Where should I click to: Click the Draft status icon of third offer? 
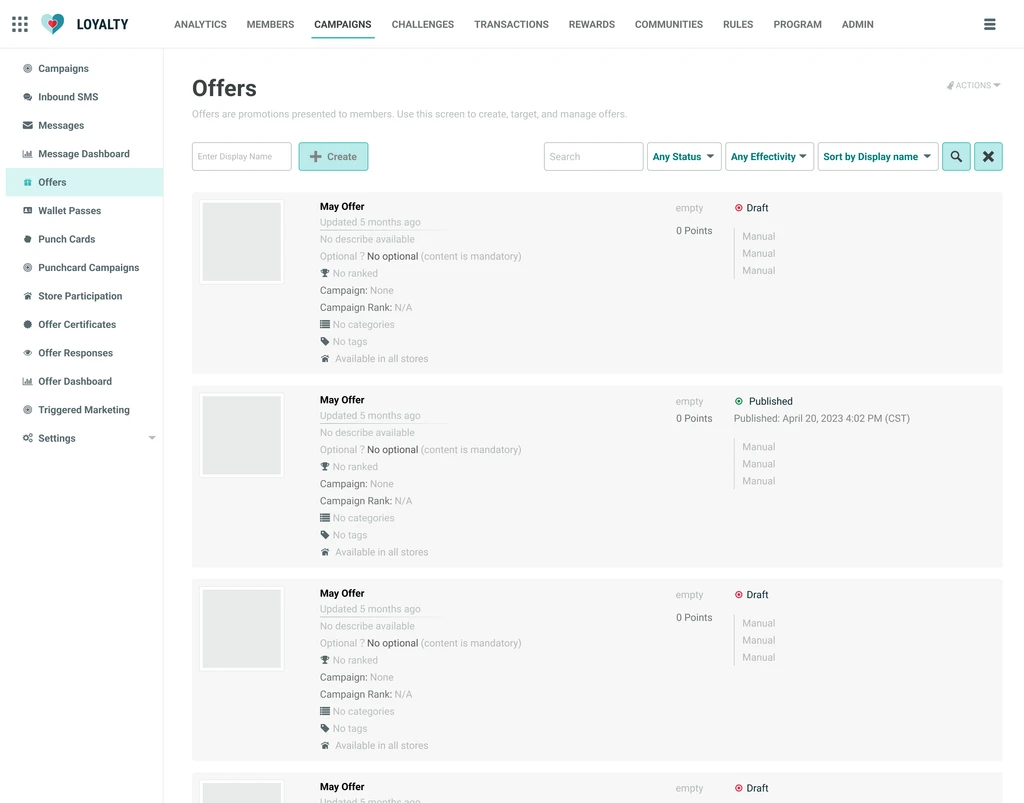pyautogui.click(x=739, y=595)
